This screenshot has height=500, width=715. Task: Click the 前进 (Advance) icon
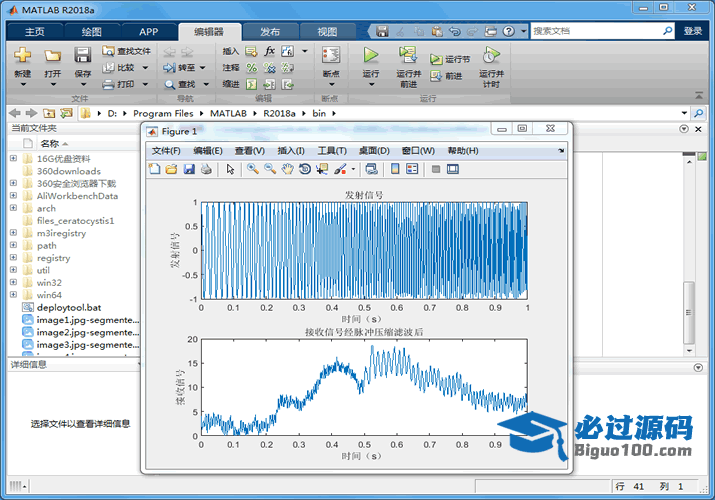tap(436, 76)
